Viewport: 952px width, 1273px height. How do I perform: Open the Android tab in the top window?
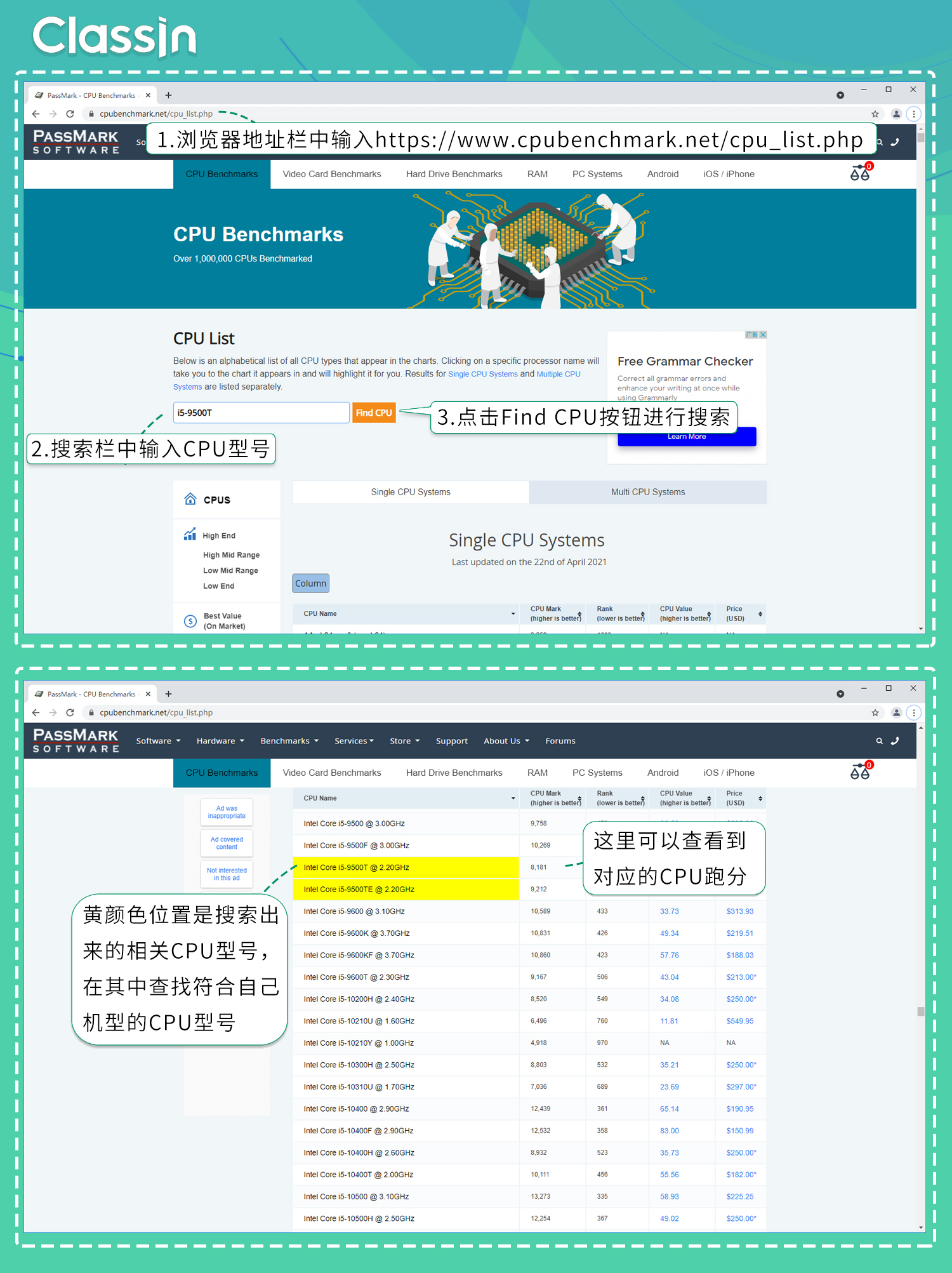pyautogui.click(x=663, y=174)
